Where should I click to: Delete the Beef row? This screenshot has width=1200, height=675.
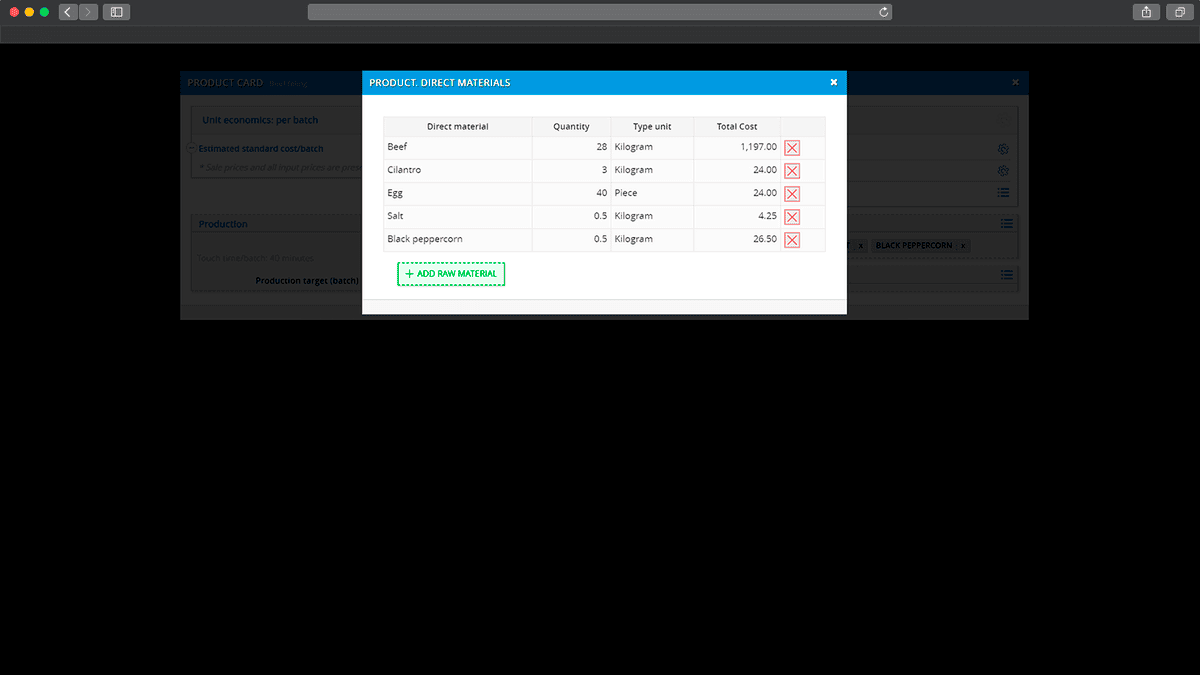[x=792, y=148]
